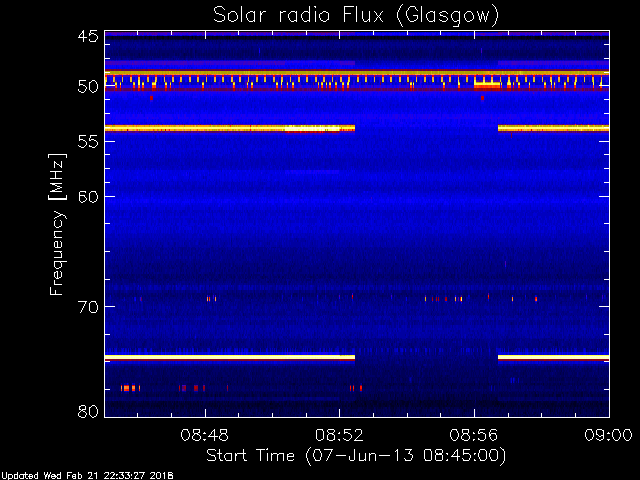Viewport: 640px width, 480px height.
Task: Click the time tick label "08:52"
Action: point(339,435)
